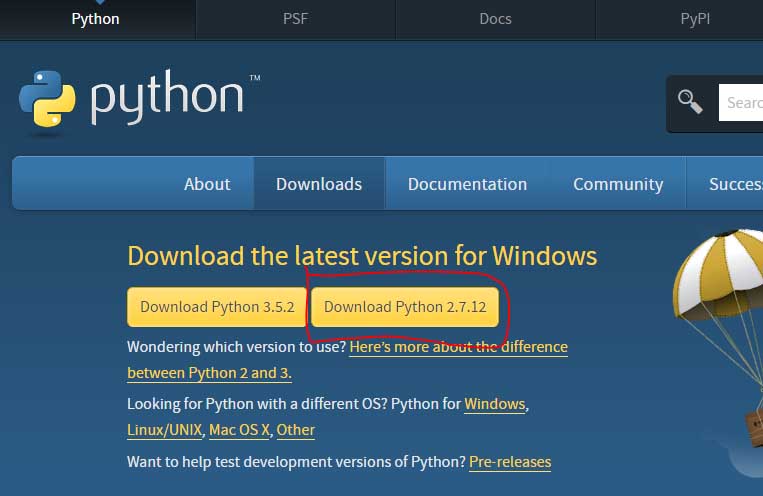Screen dimensions: 763x496
Task: Open the Python top navigation tab
Action: (x=95, y=19)
